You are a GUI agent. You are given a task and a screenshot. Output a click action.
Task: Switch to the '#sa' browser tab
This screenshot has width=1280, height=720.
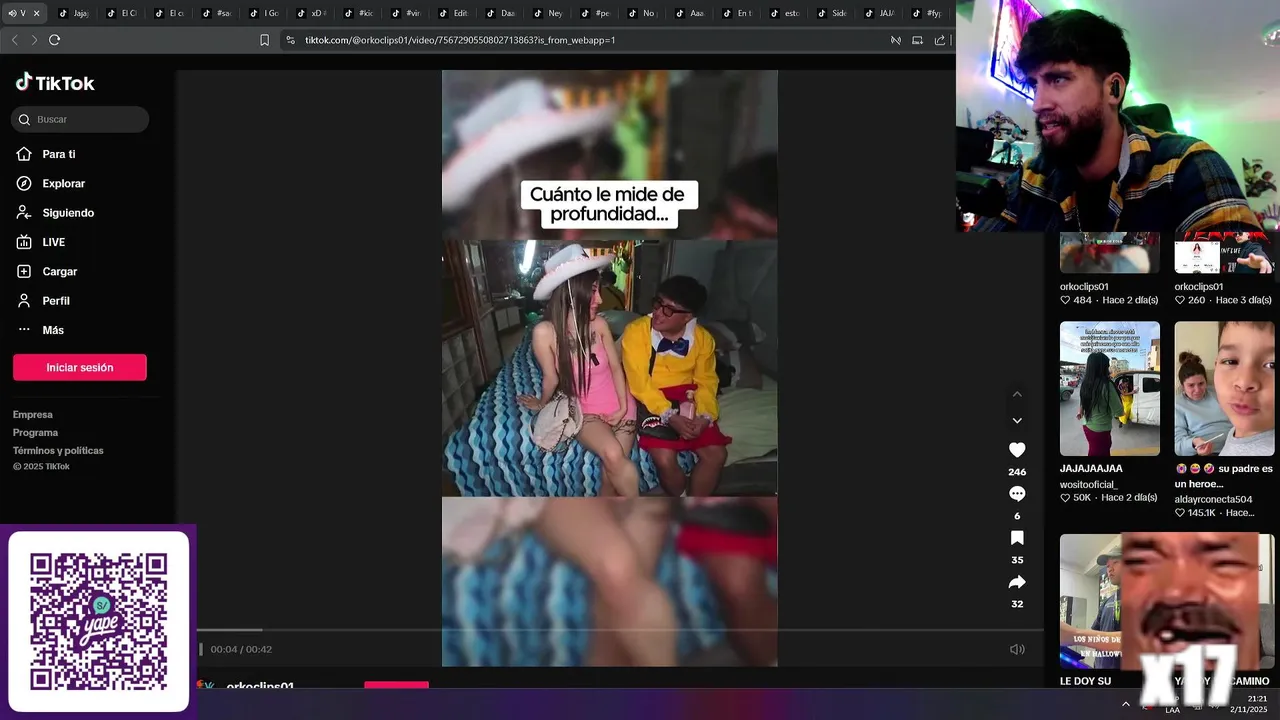[217, 13]
